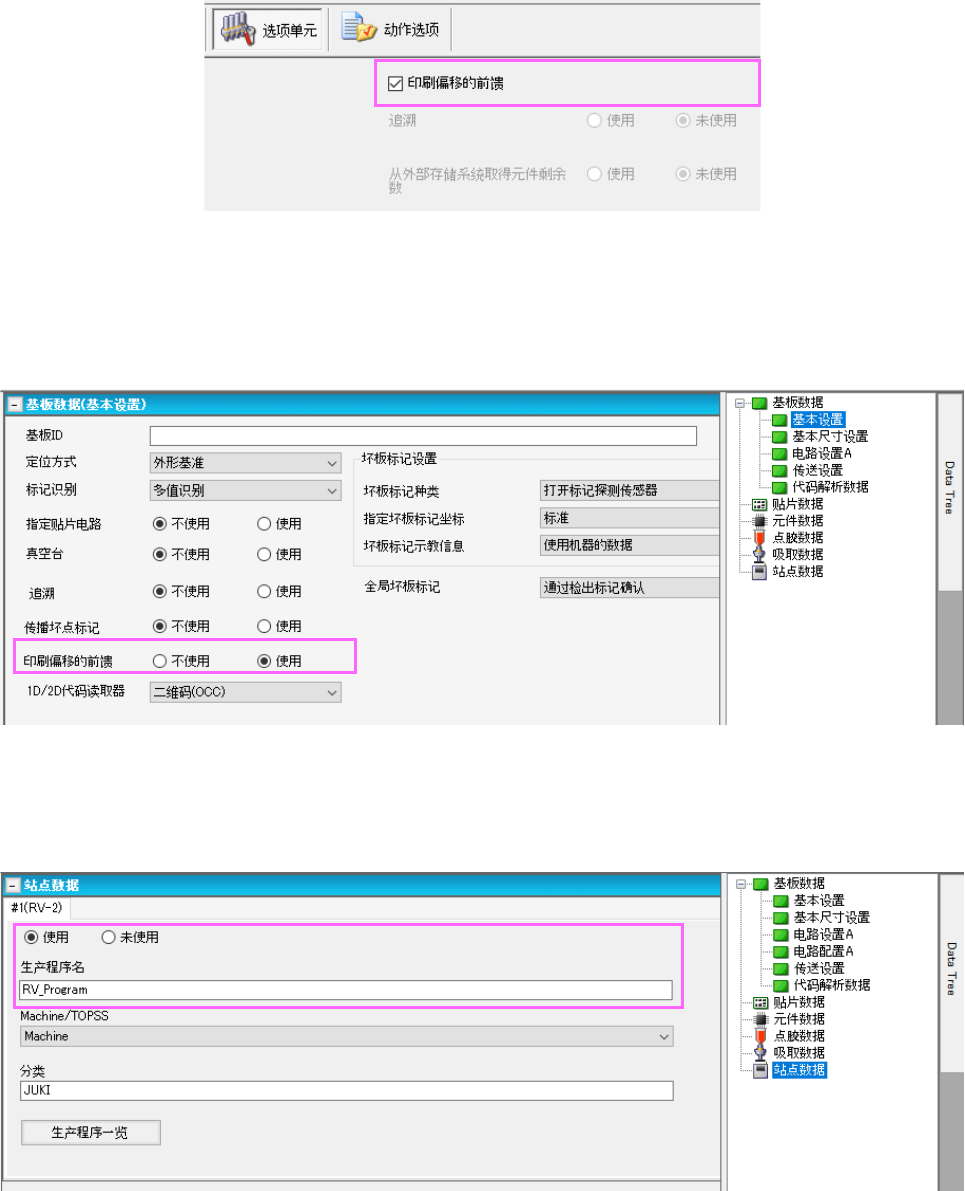This screenshot has width=965, height=1191.
Task: Select 未使用 radio for greyed 追溯 option
Action: [683, 120]
